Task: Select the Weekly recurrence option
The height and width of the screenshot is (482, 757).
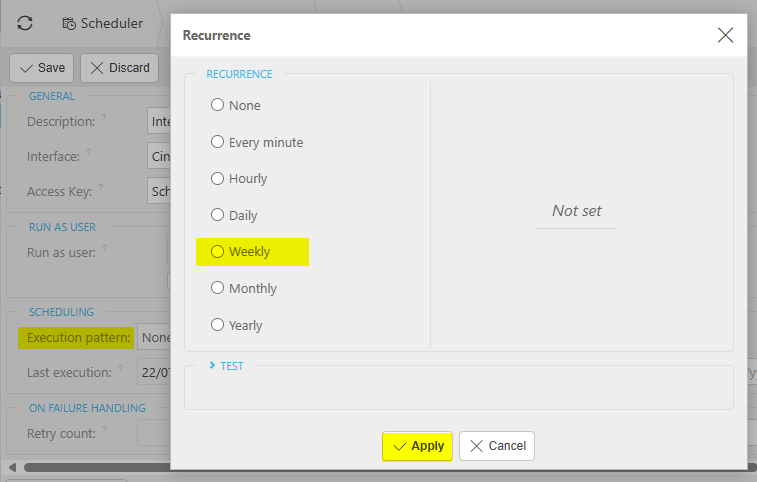Action: 217,251
